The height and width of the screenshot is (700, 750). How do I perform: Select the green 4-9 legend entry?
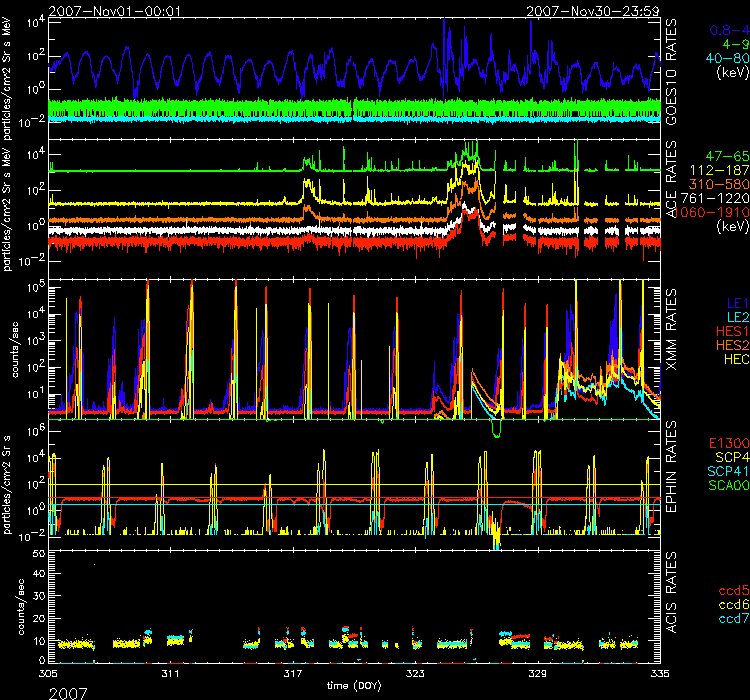click(x=736, y=44)
